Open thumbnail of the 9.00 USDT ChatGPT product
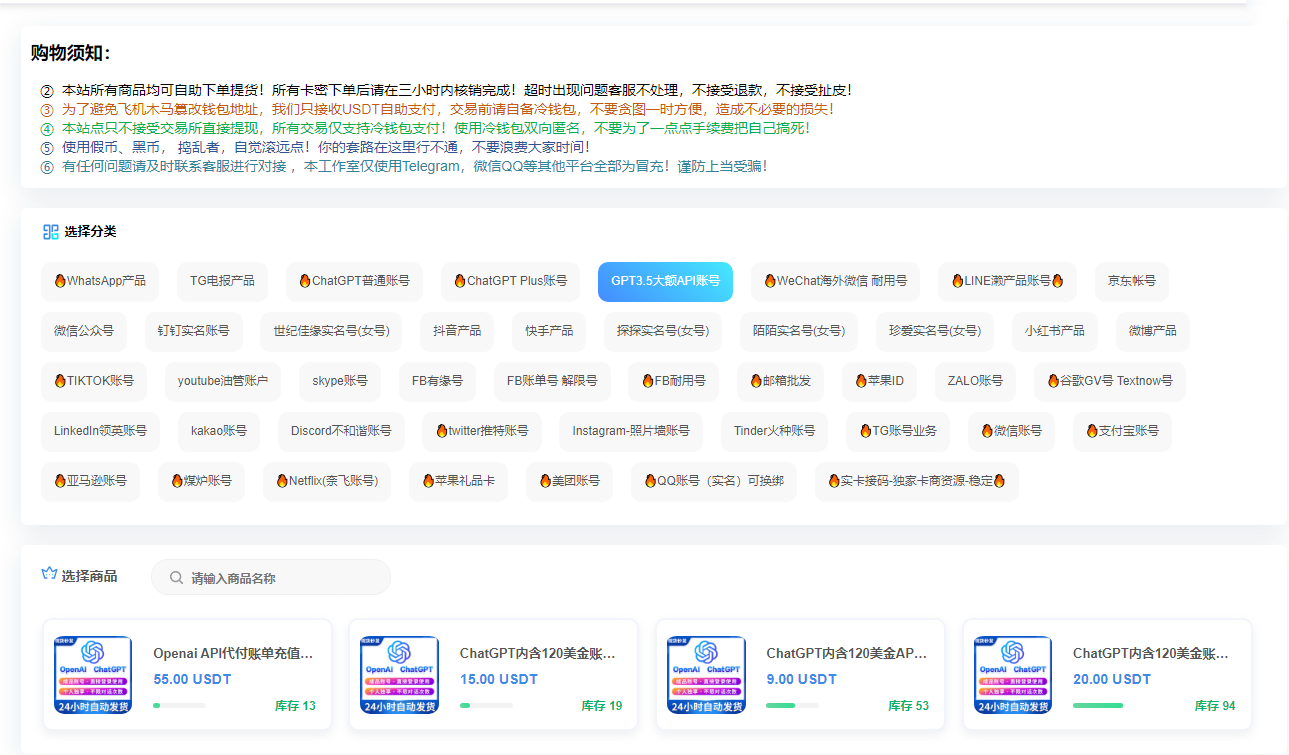The width and height of the screenshot is (1289, 755). click(706, 675)
